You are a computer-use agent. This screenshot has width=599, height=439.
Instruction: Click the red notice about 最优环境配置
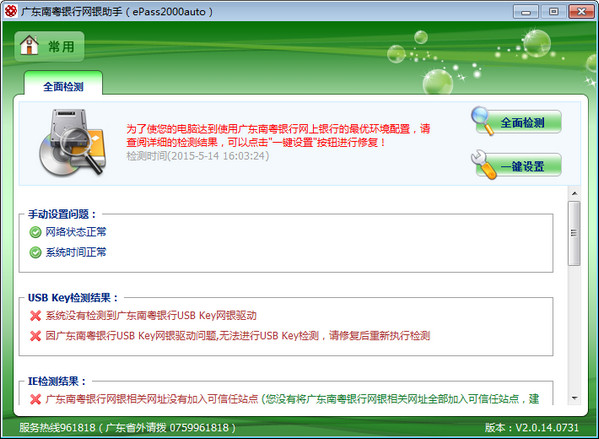278,135
